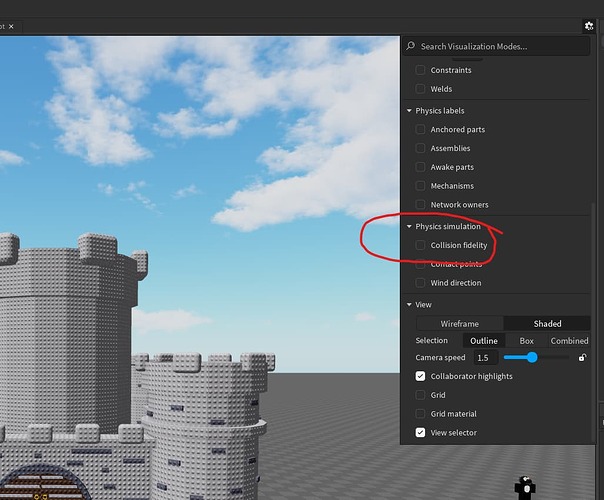Toggle the Network owners checkbox

click(420, 204)
